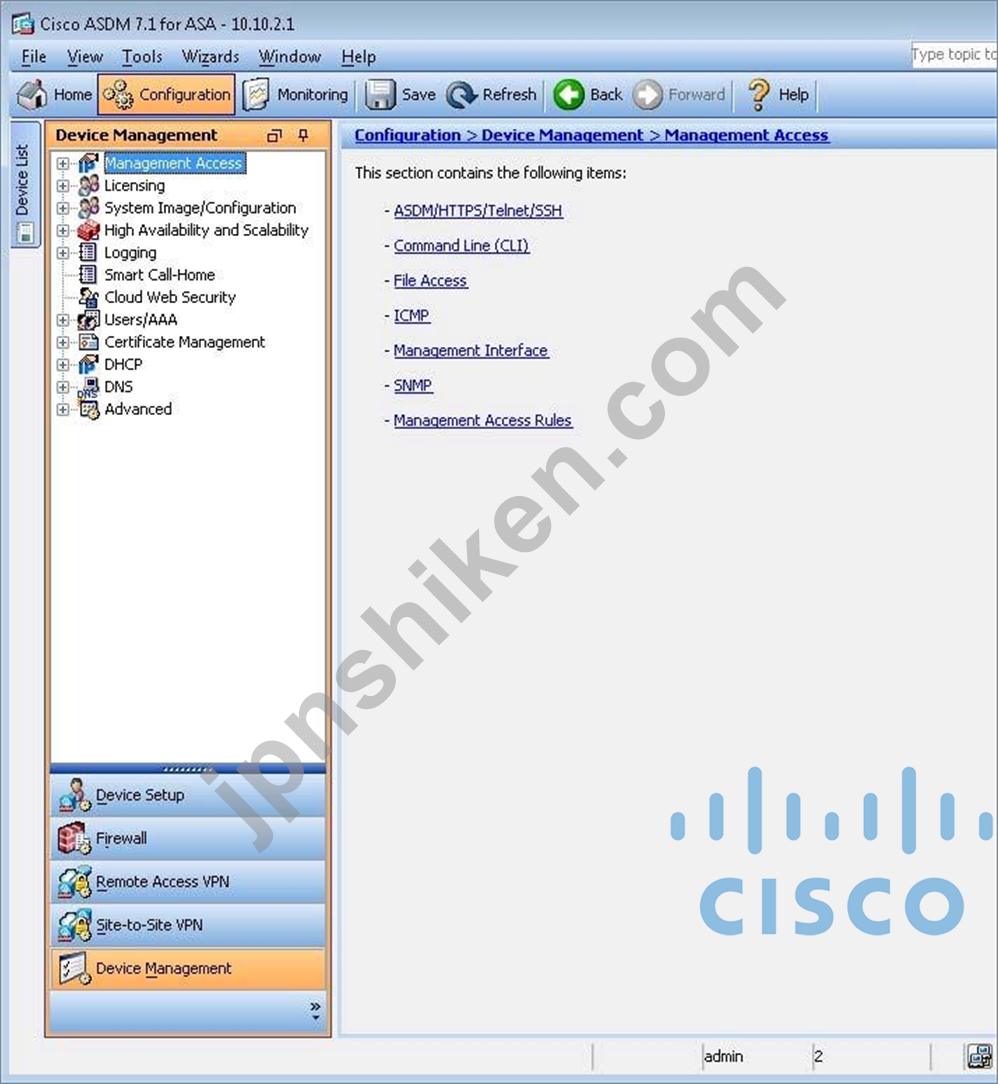Click the Device Management panel restore icon
Viewport: 998px width, 1084px height.
274,136
